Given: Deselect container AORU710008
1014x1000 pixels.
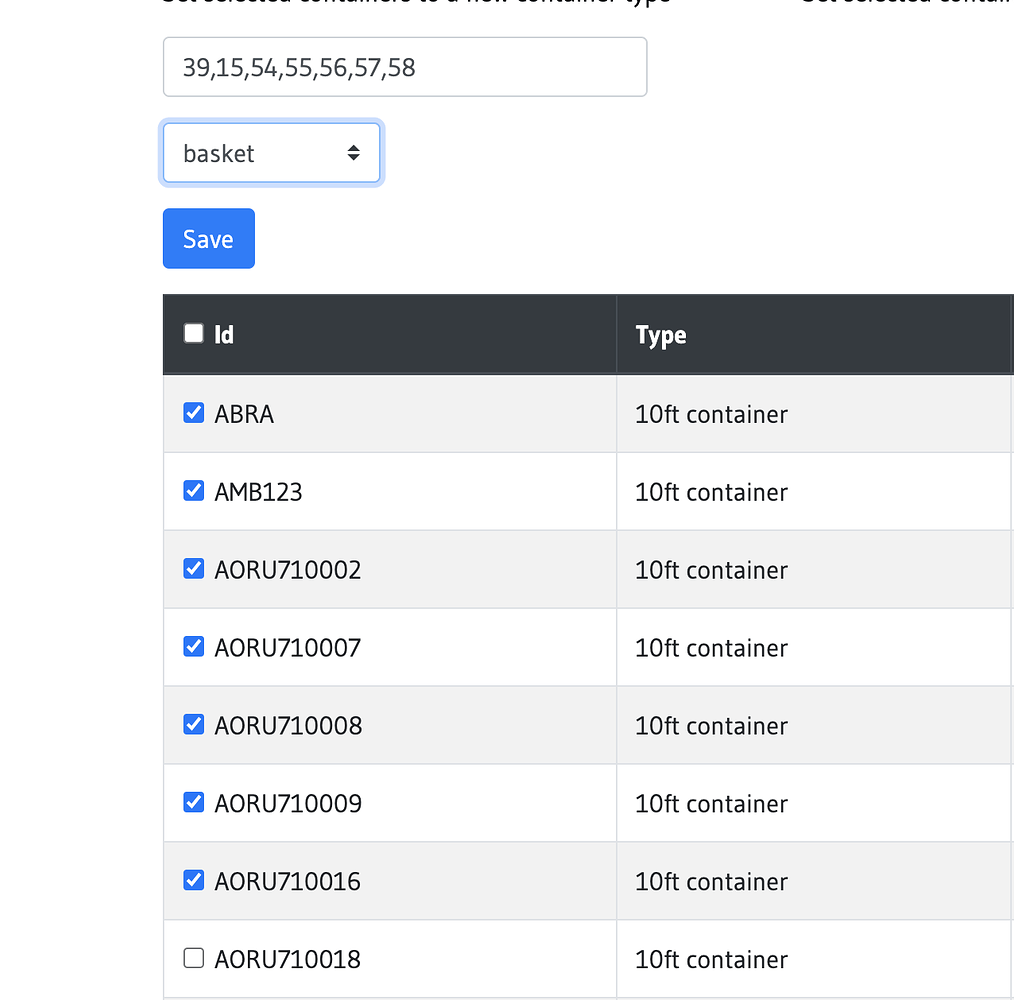Looking at the screenshot, I should coord(192,724).
